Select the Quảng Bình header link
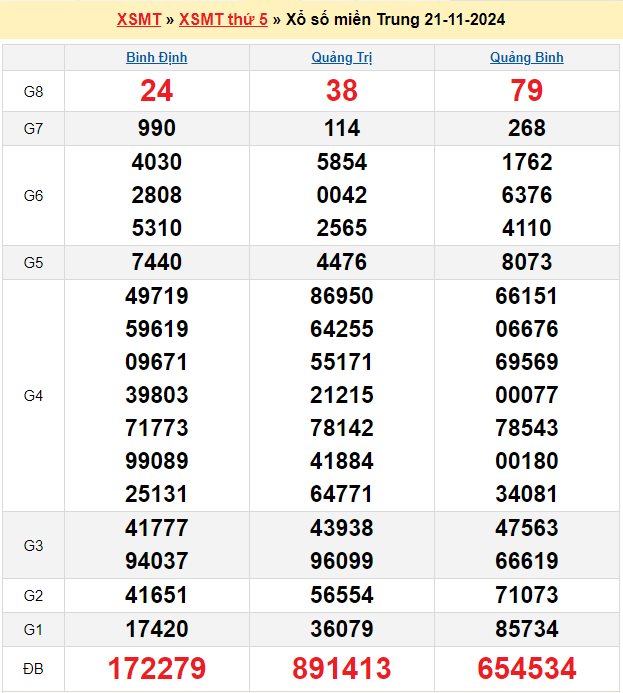Image resolution: width=623 pixels, height=693 pixels. [x=526, y=57]
